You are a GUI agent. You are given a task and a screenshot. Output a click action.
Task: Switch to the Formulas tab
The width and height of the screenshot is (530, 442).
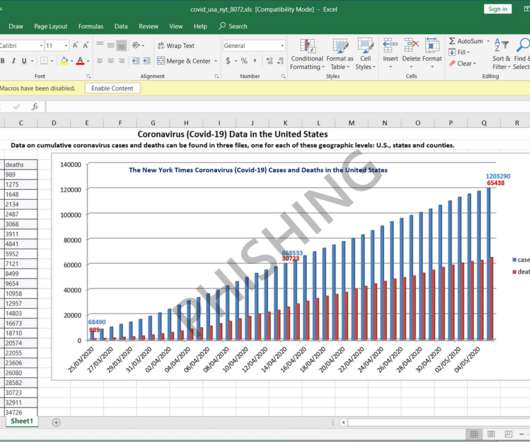pos(91,26)
